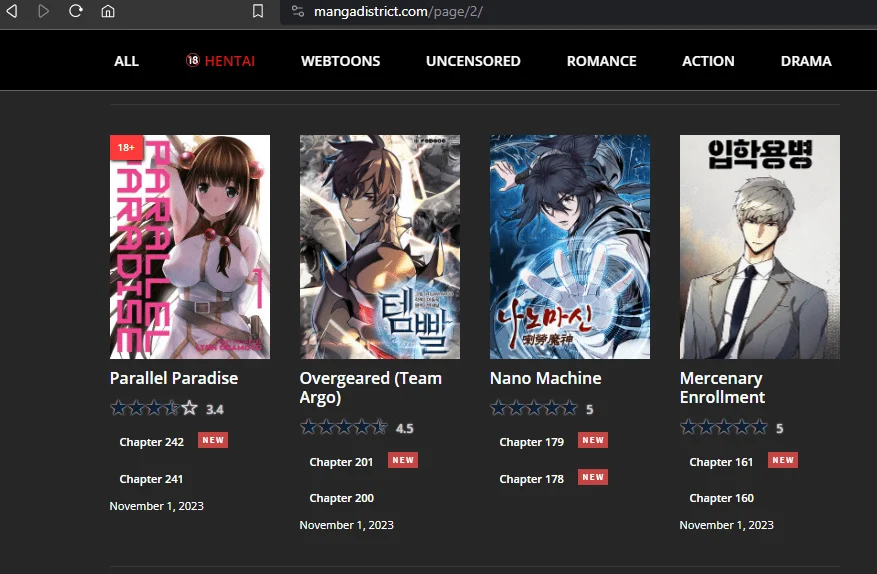Viewport: 877px width, 574px height.
Task: Open the browser home page icon
Action: [108, 11]
